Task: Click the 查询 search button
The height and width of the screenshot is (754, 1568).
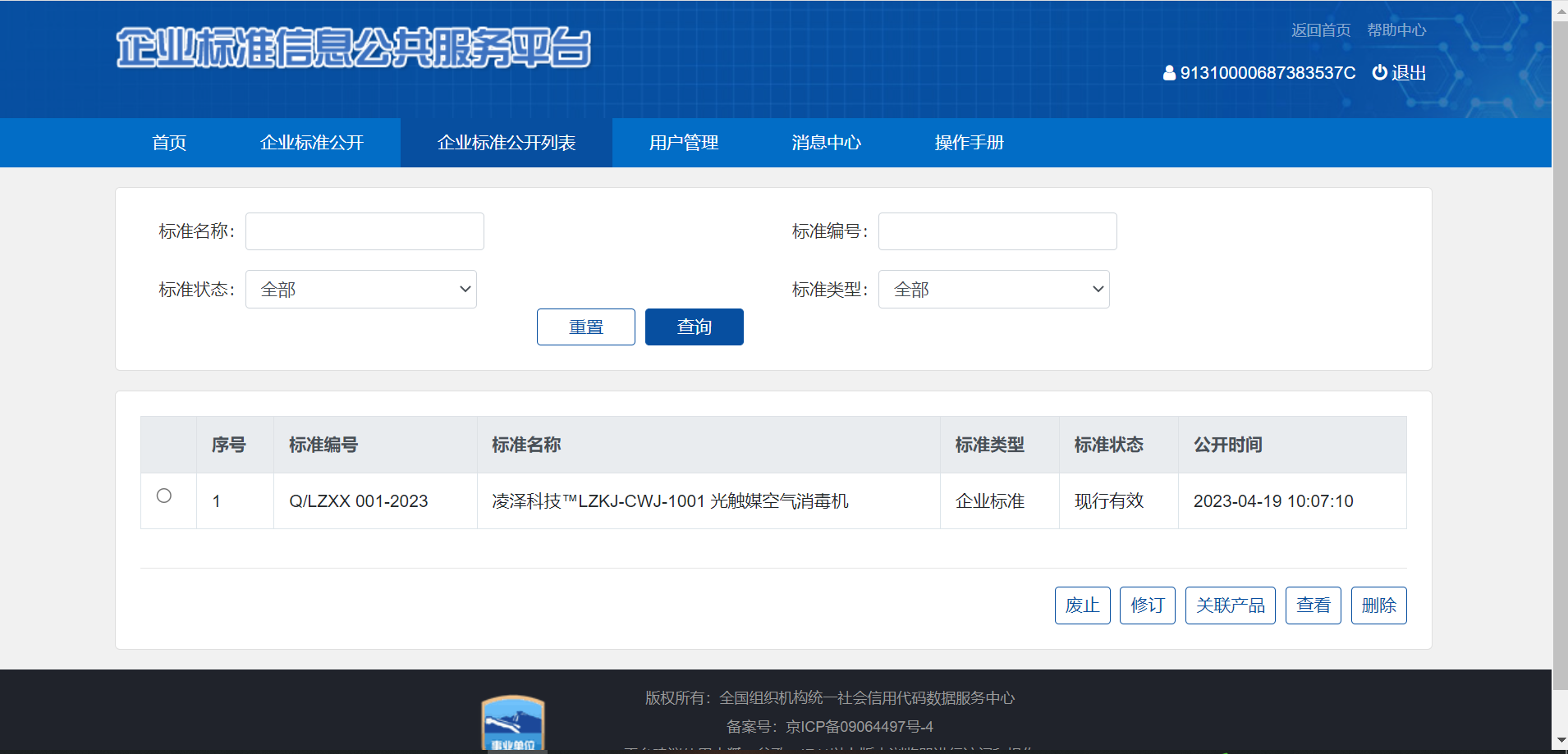Action: 693,327
